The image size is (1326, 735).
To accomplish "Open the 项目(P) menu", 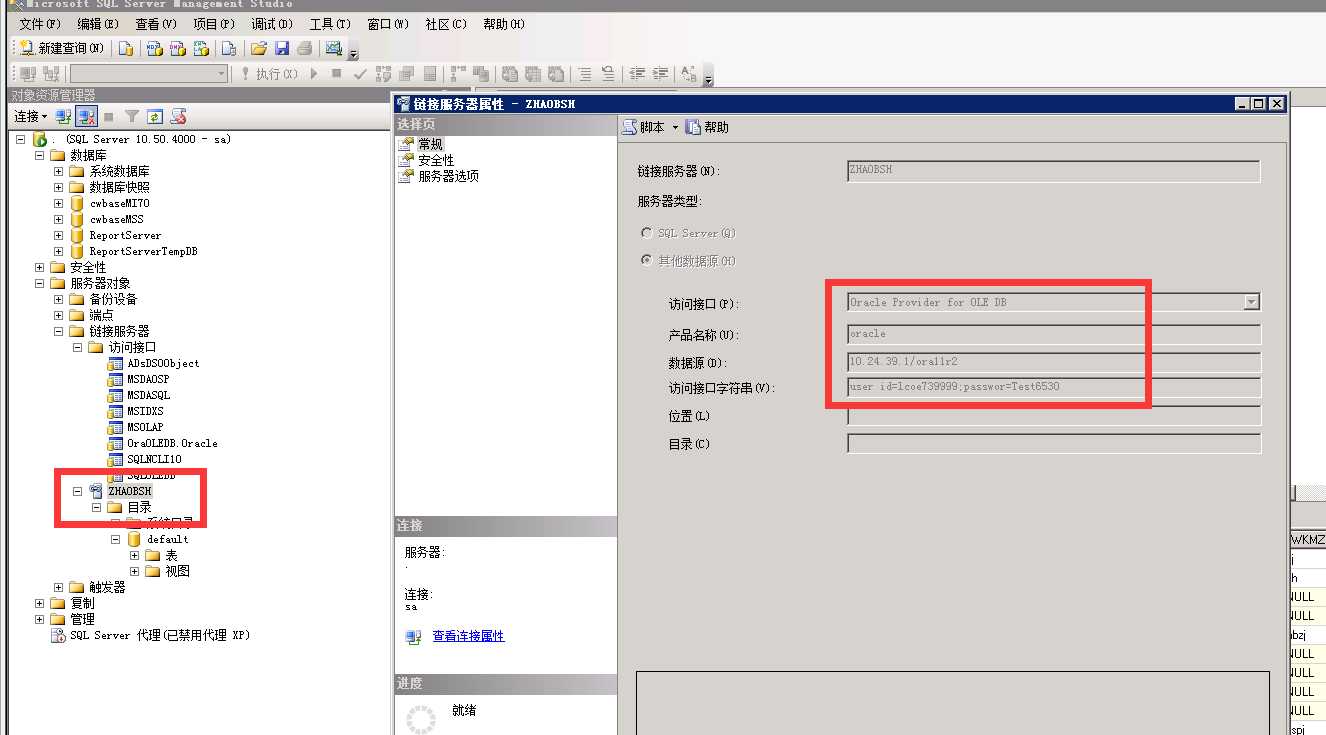I will pyautogui.click(x=214, y=24).
